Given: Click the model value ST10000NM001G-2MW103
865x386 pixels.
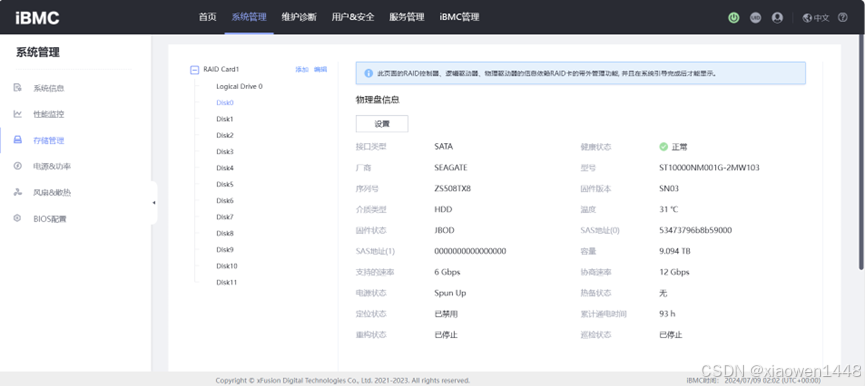Looking at the screenshot, I should [709, 168].
